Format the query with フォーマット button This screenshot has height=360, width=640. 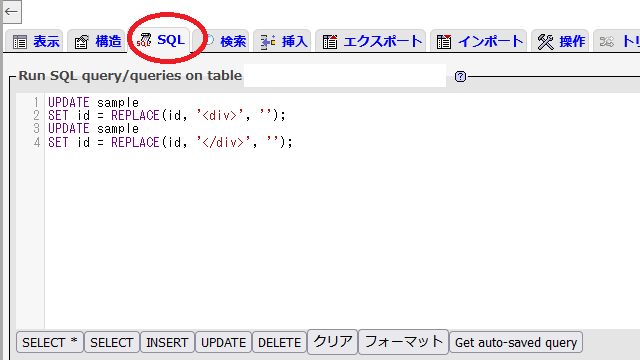tap(404, 342)
